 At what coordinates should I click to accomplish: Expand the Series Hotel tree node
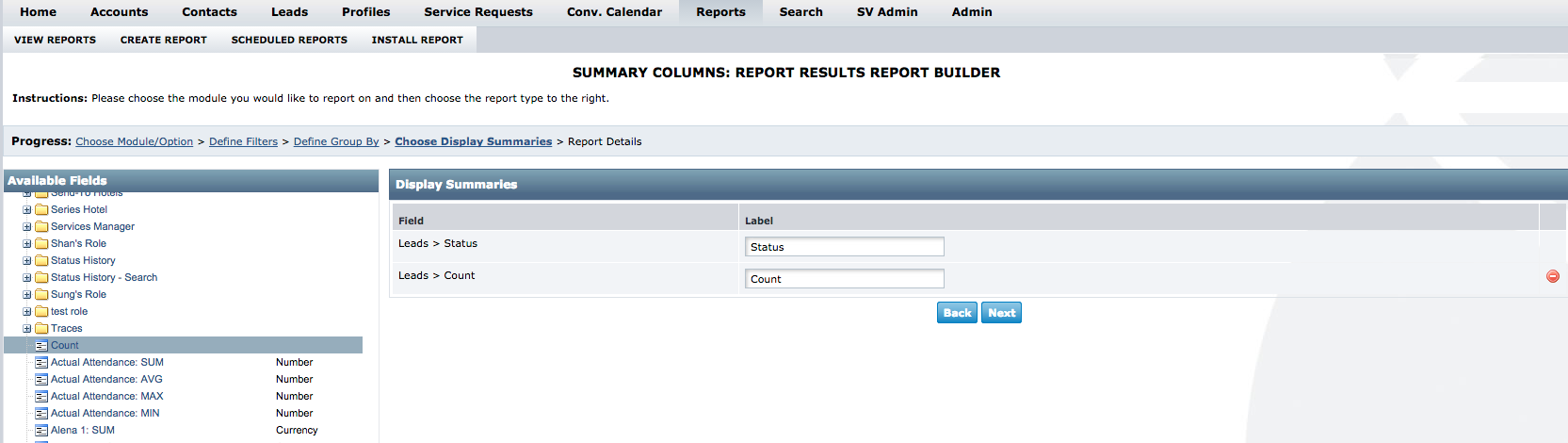27,209
